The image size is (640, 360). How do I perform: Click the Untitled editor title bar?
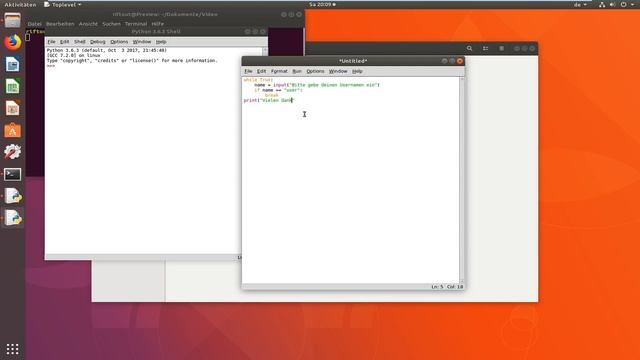[353, 61]
